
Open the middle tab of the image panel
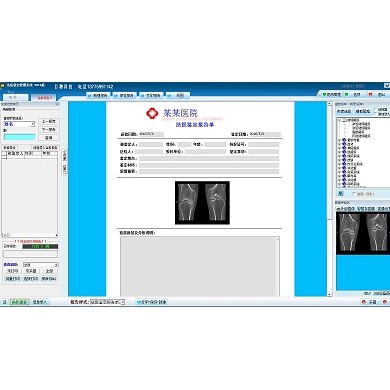point(366,209)
